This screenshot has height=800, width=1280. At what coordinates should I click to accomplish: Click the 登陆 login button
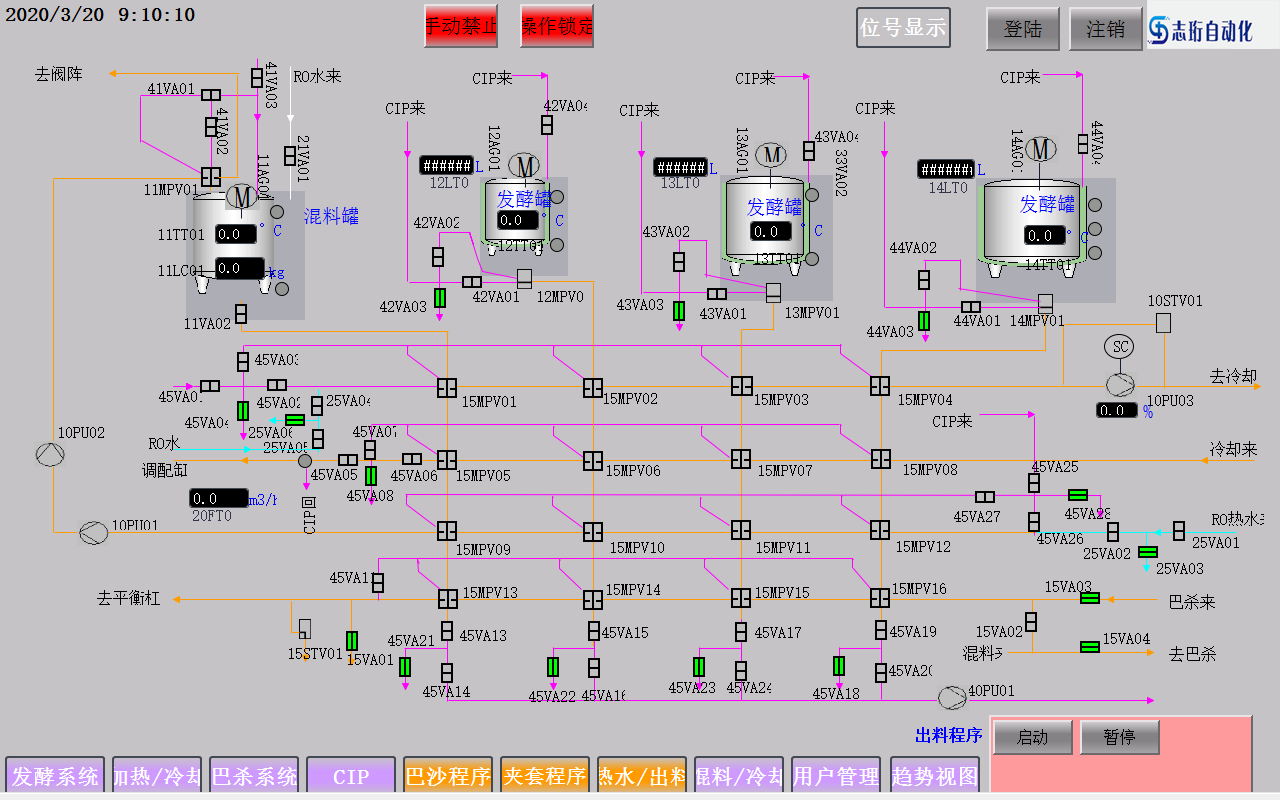1023,30
